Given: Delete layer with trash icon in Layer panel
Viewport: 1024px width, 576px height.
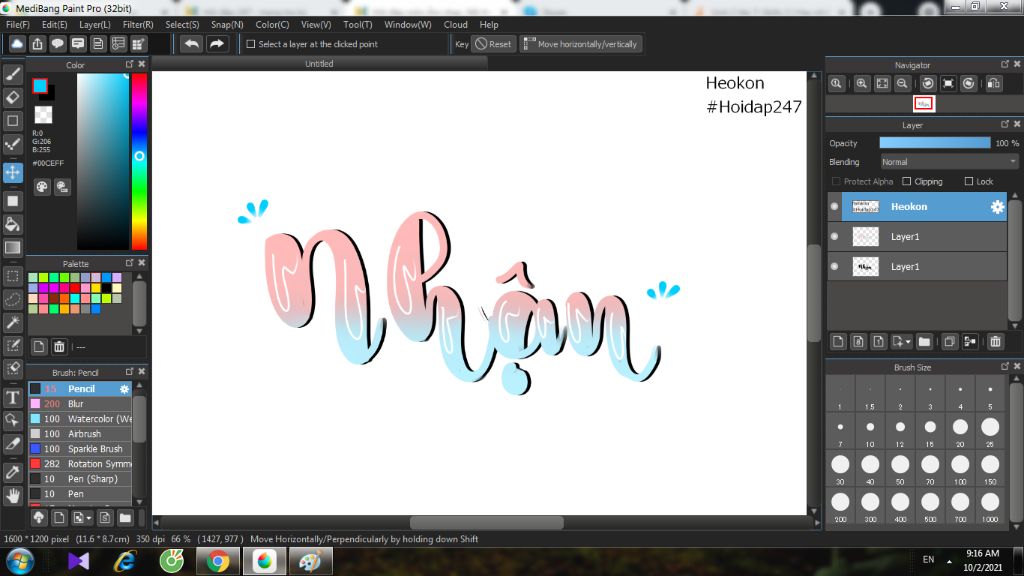Looking at the screenshot, I should coord(995,342).
